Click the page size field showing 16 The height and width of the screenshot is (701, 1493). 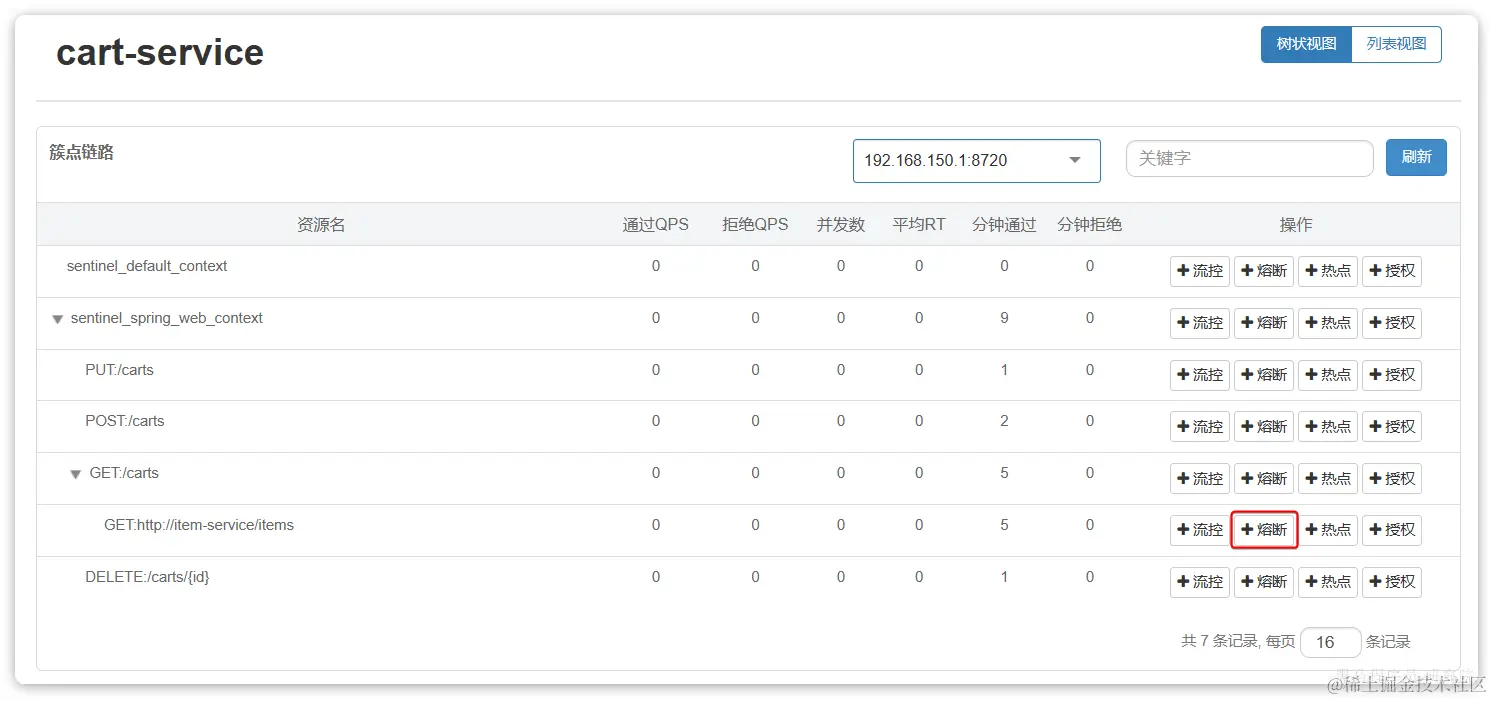pos(1330,642)
